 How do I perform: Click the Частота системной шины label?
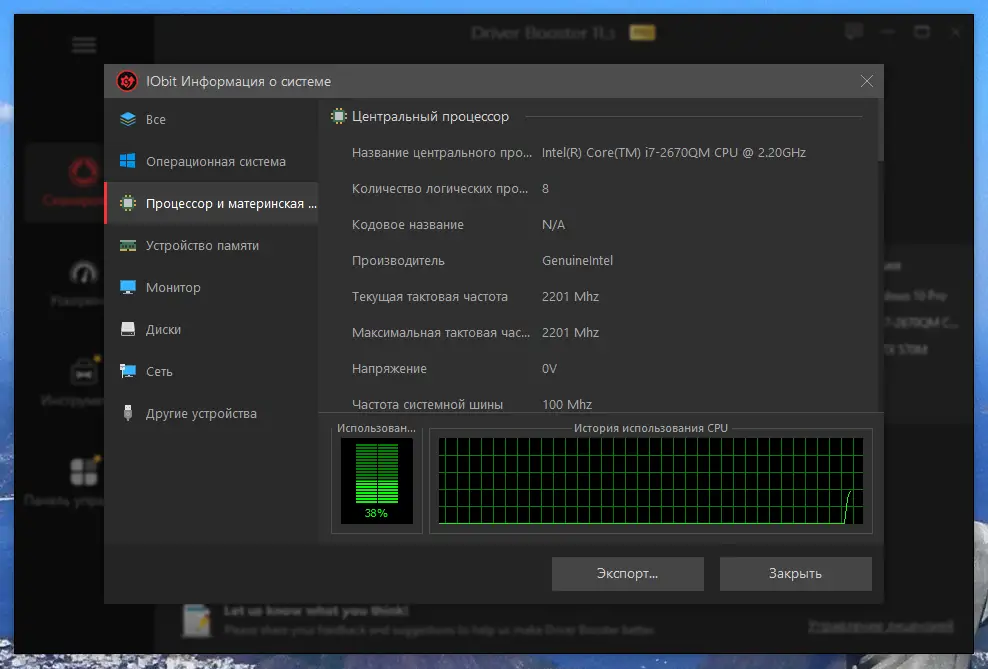[427, 404]
